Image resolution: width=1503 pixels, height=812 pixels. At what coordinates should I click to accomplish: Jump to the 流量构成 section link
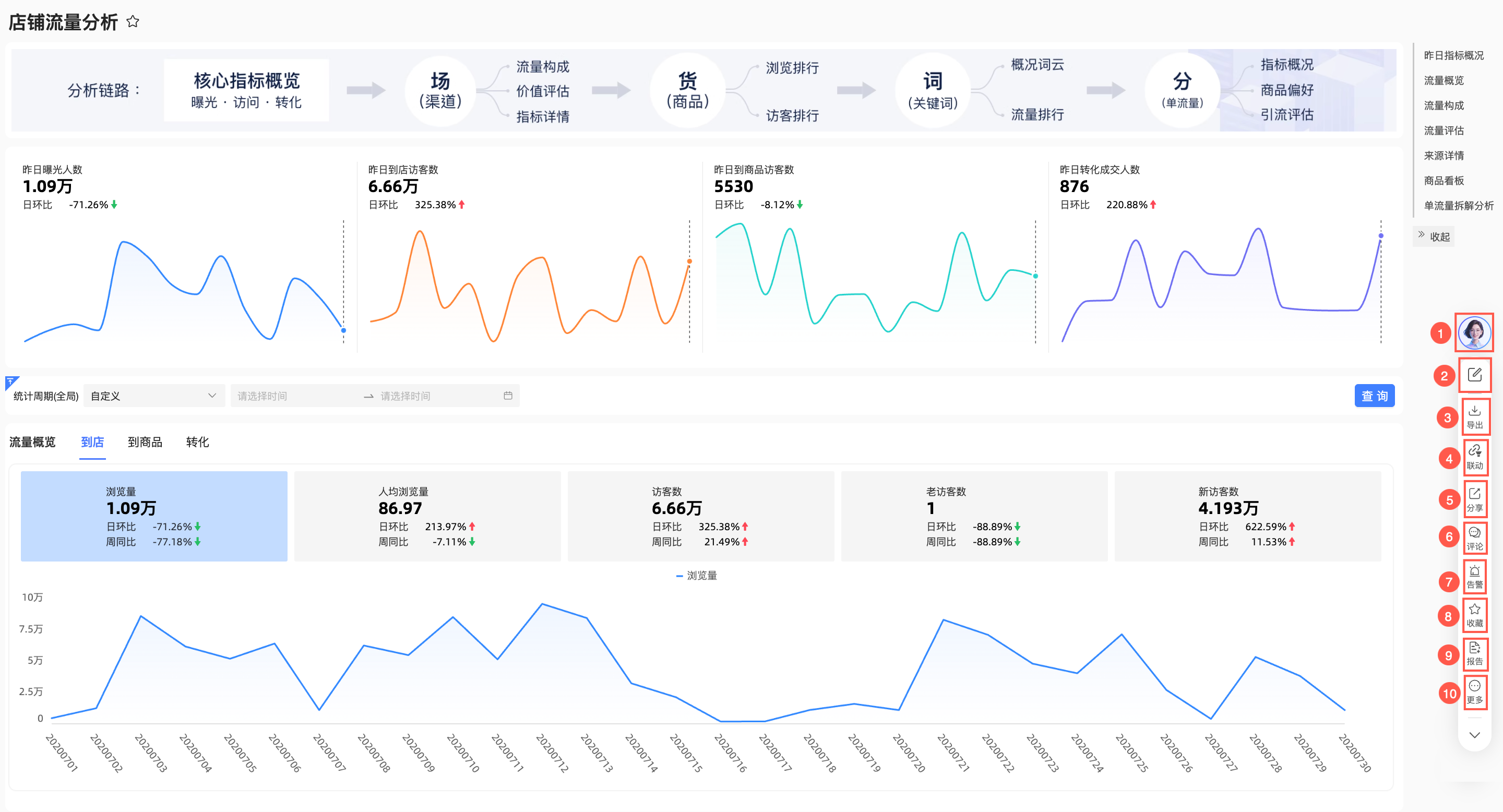click(1444, 105)
